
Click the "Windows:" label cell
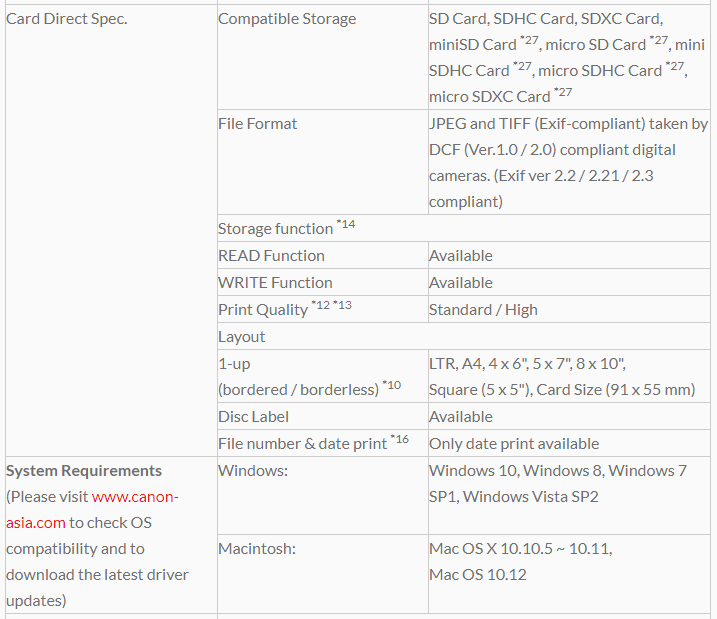pyautogui.click(x=253, y=471)
